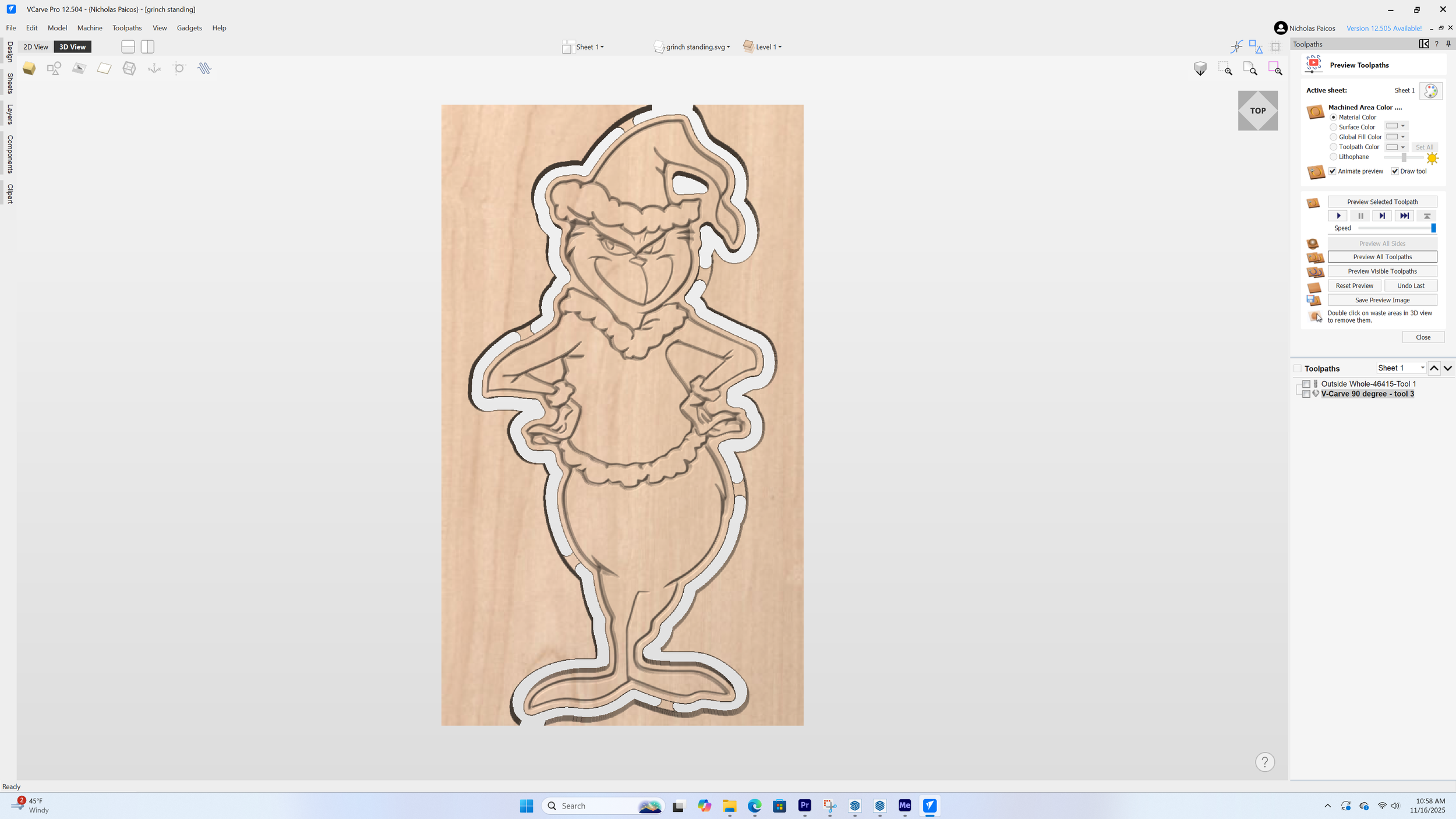This screenshot has height=819, width=1456.
Task: Open the round help button in viewport
Action: click(x=1265, y=762)
